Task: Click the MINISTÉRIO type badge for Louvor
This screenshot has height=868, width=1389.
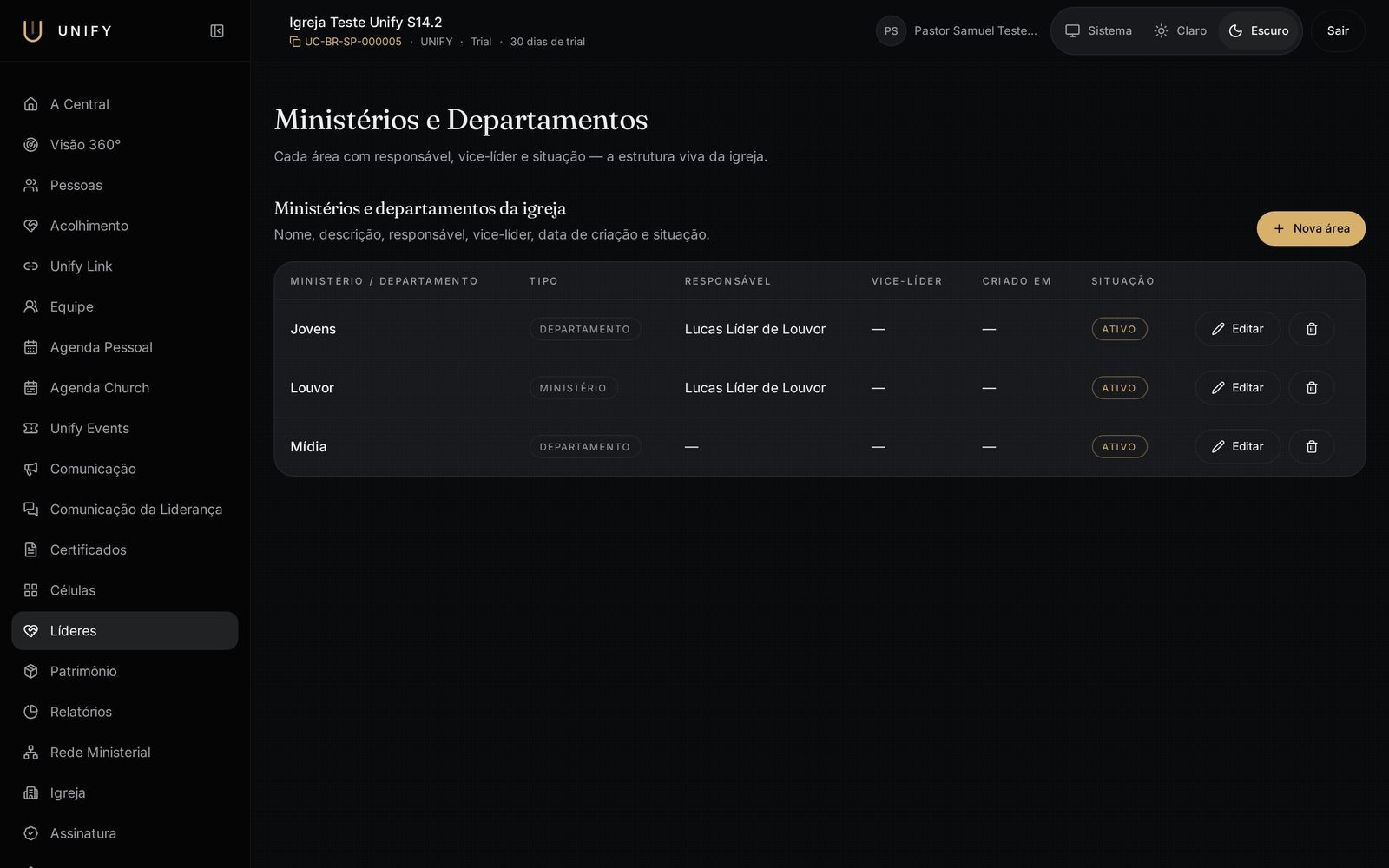Action: point(573,388)
